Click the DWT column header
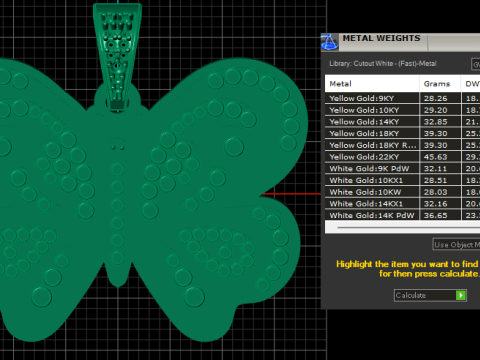480x360 pixels. 471,84
